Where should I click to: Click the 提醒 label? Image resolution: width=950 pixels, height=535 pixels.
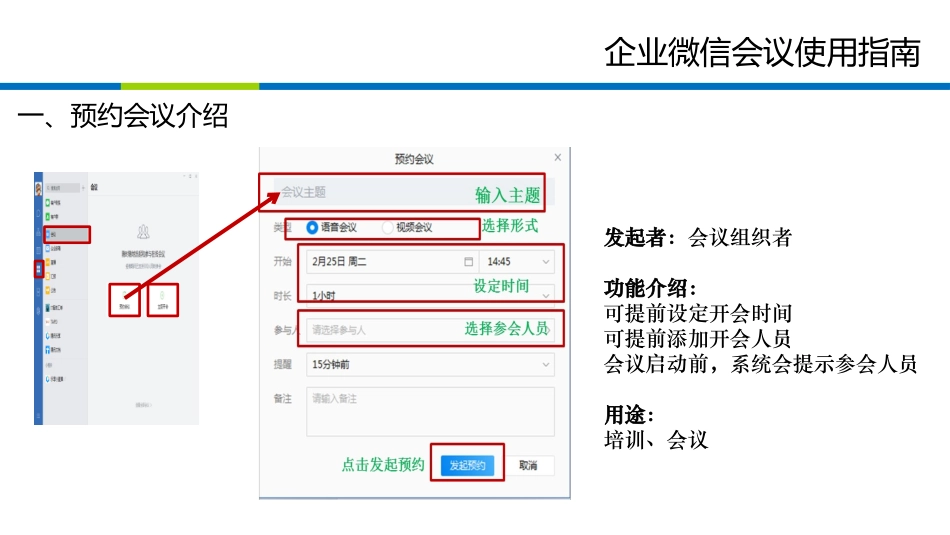pos(282,364)
